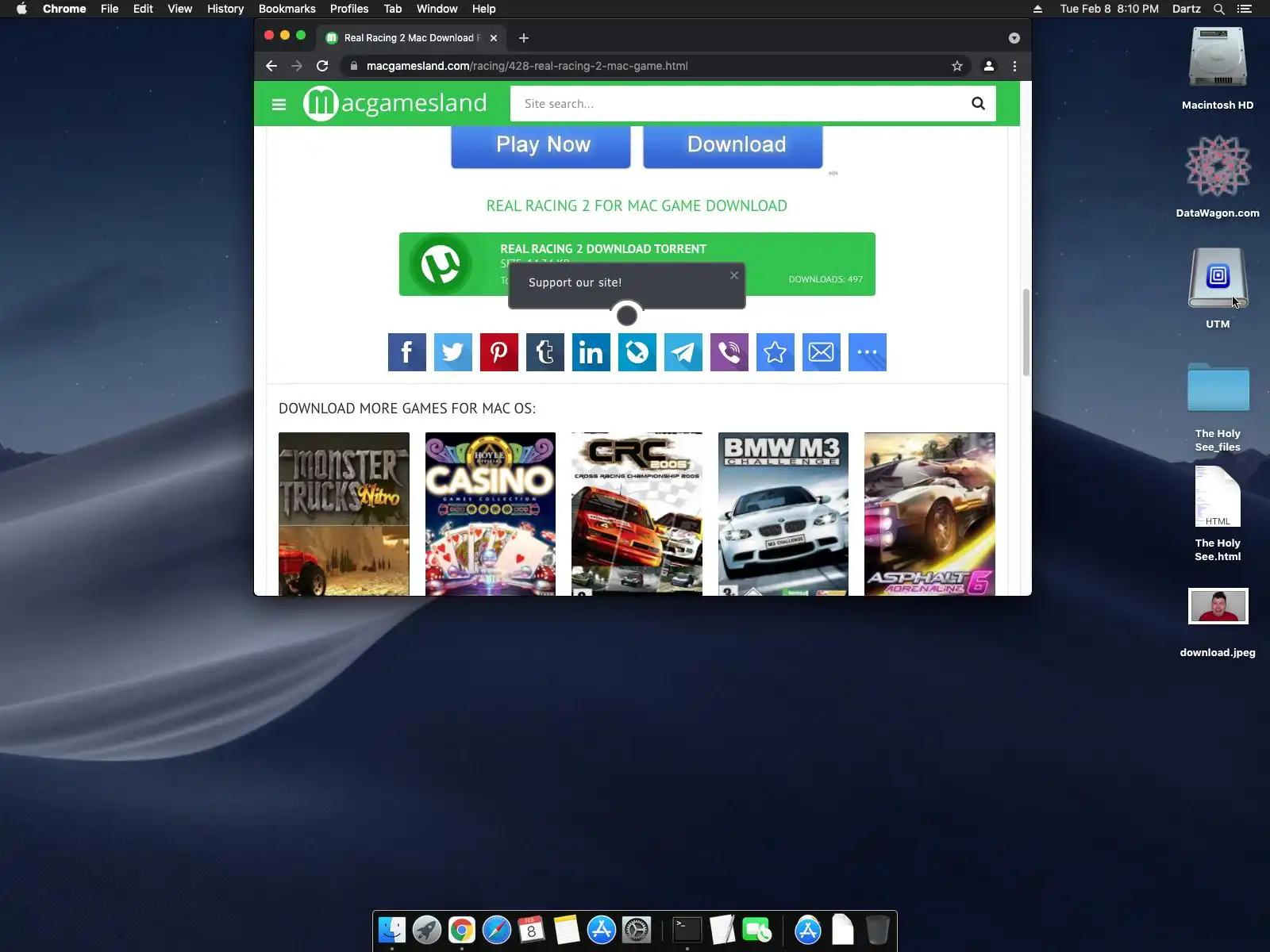This screenshot has width=1270, height=952.
Task: Select DataWagon.com desktop icon
Action: click(x=1218, y=176)
